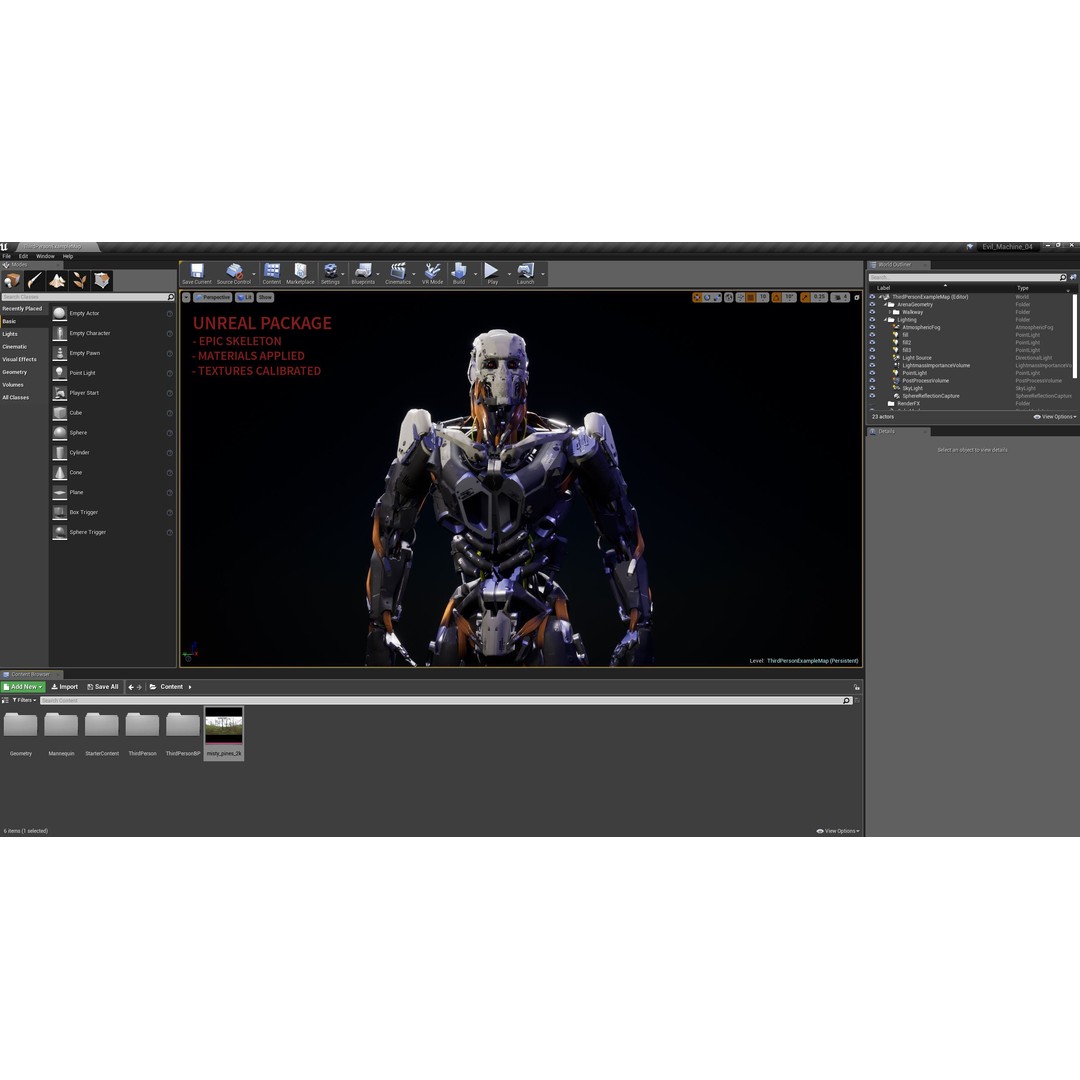Viewport: 1080px width, 1080px height.
Task: Click the Save All button
Action: click(x=103, y=687)
